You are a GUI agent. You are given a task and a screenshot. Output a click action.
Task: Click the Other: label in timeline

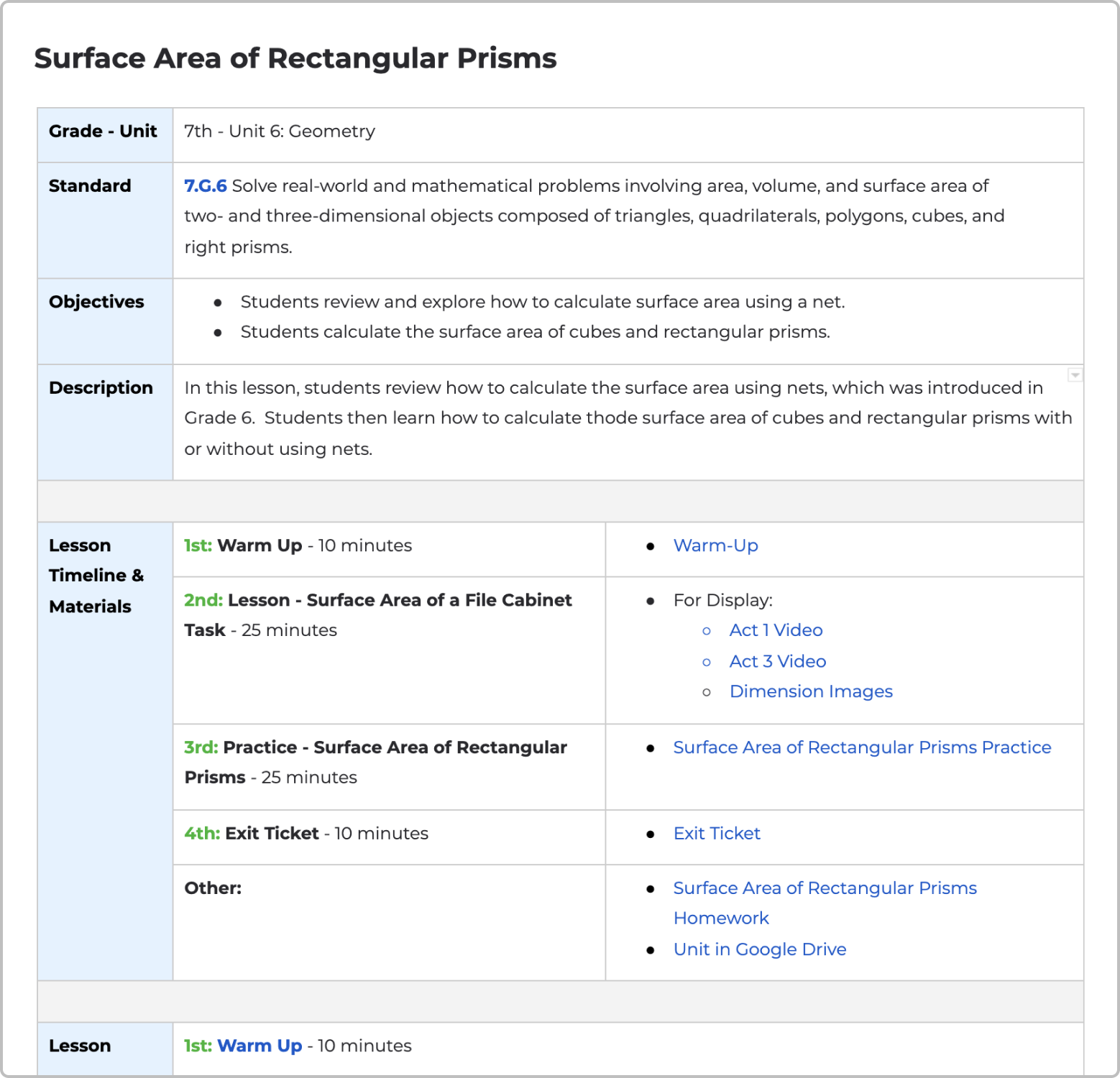[213, 888]
